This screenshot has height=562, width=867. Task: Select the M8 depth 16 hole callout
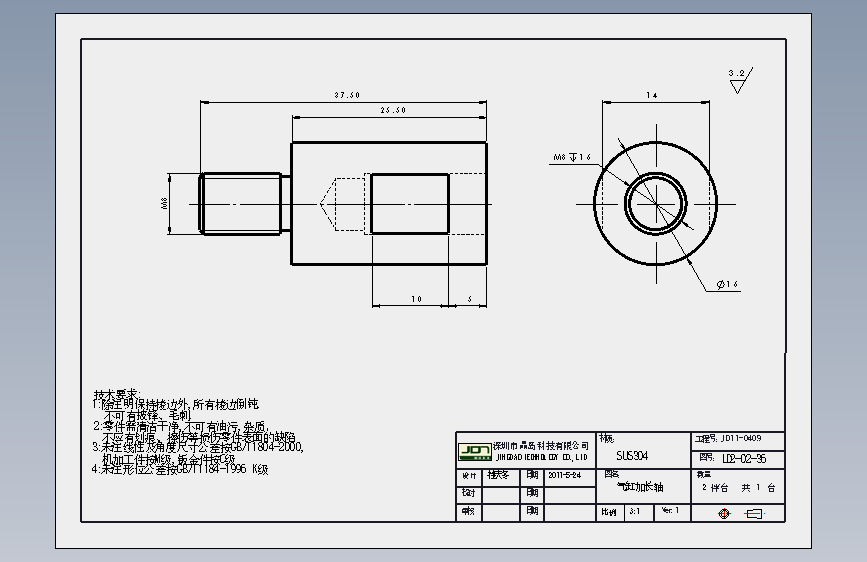point(572,157)
